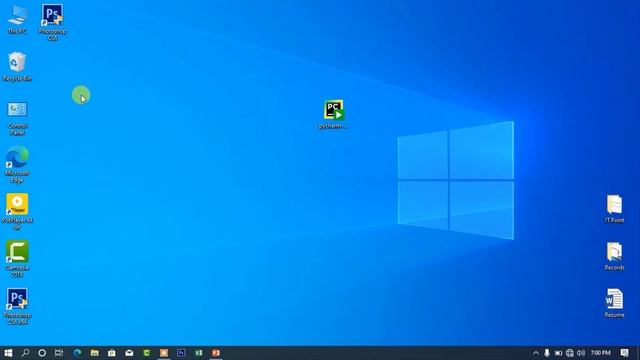640x360 pixels.
Task: Open File Explorer from taskbar
Action: tap(94, 353)
